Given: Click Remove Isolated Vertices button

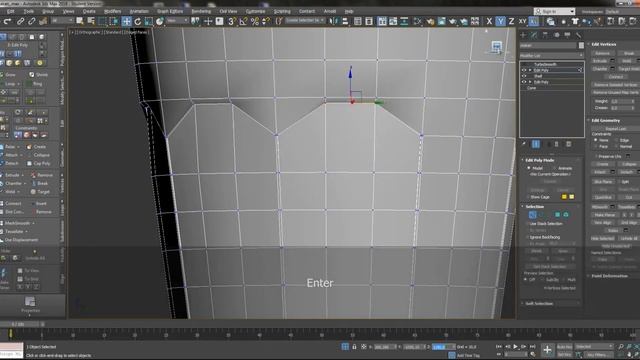Looking at the screenshot, I should (x=616, y=84).
